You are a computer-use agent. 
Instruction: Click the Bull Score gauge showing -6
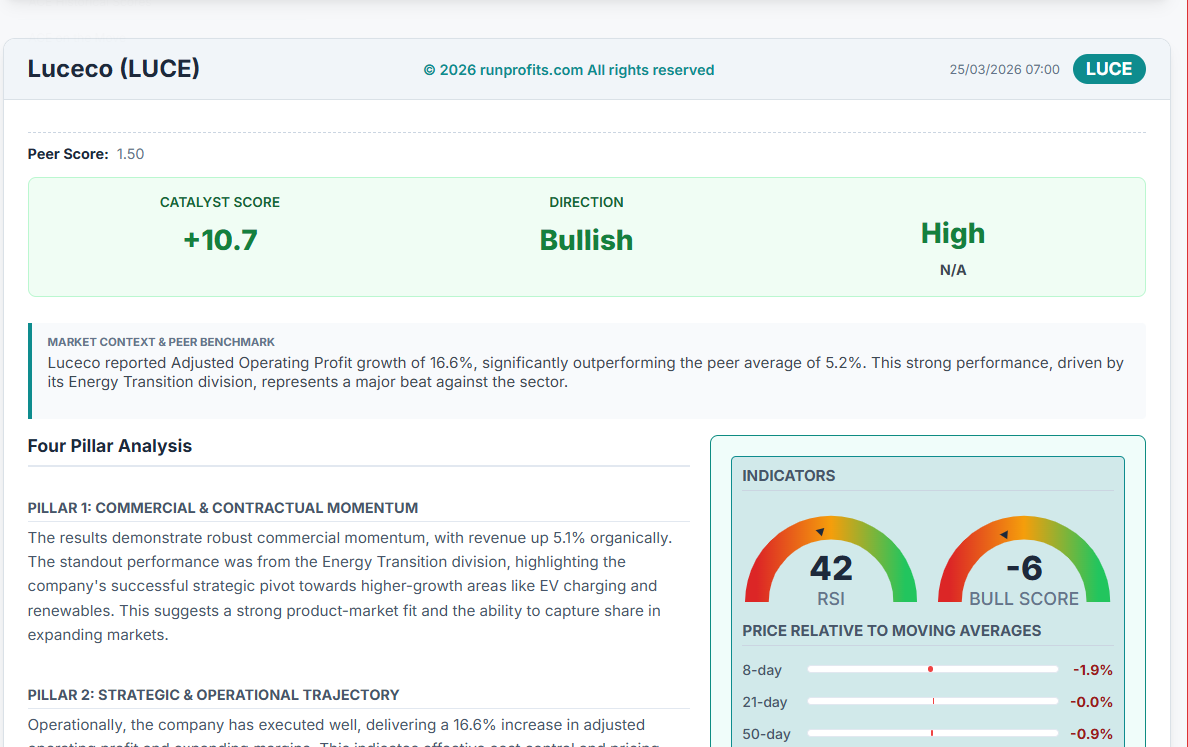pyautogui.click(x=1024, y=561)
